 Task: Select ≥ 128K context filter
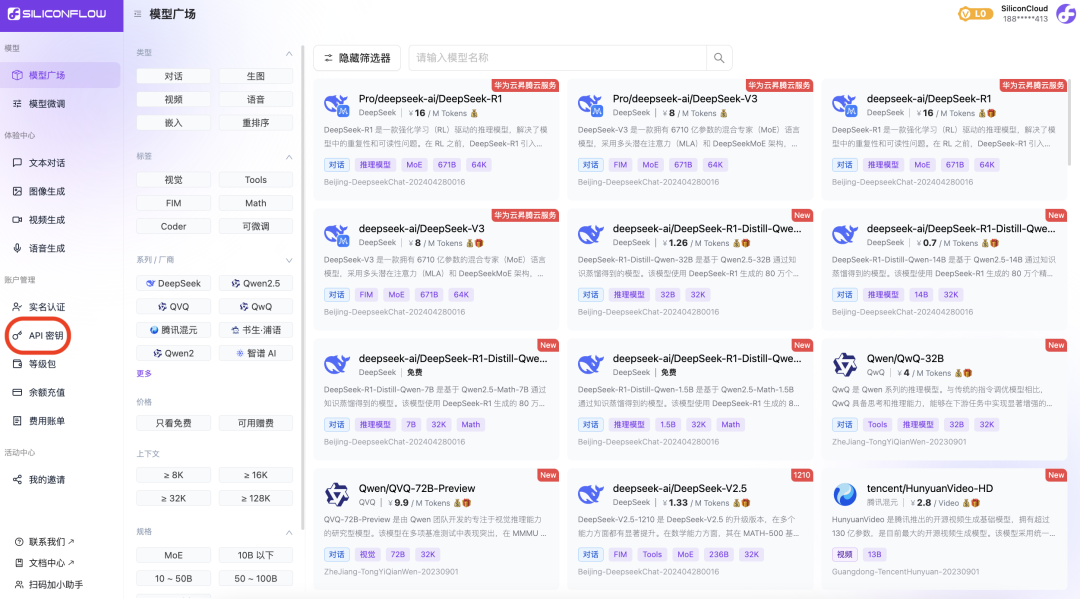pyautogui.click(x=256, y=498)
